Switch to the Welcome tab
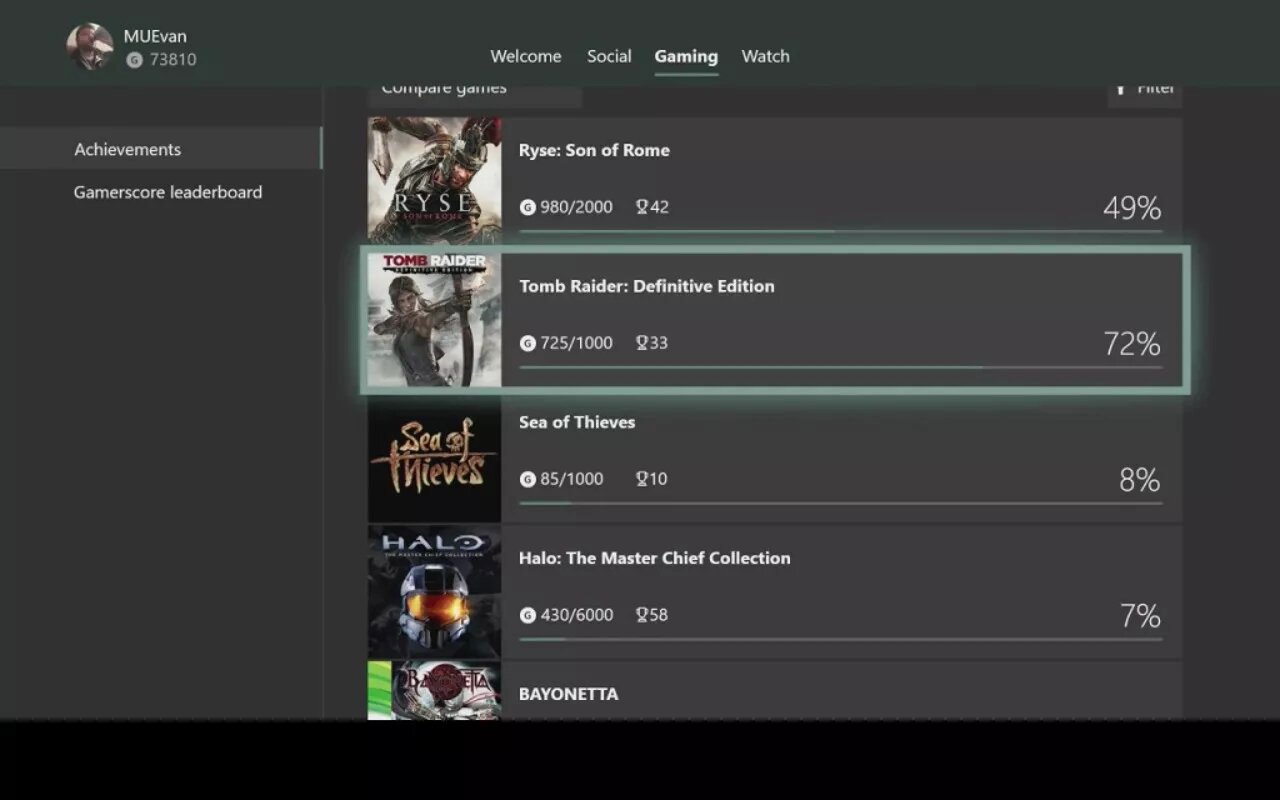The height and width of the screenshot is (800, 1280). click(526, 56)
